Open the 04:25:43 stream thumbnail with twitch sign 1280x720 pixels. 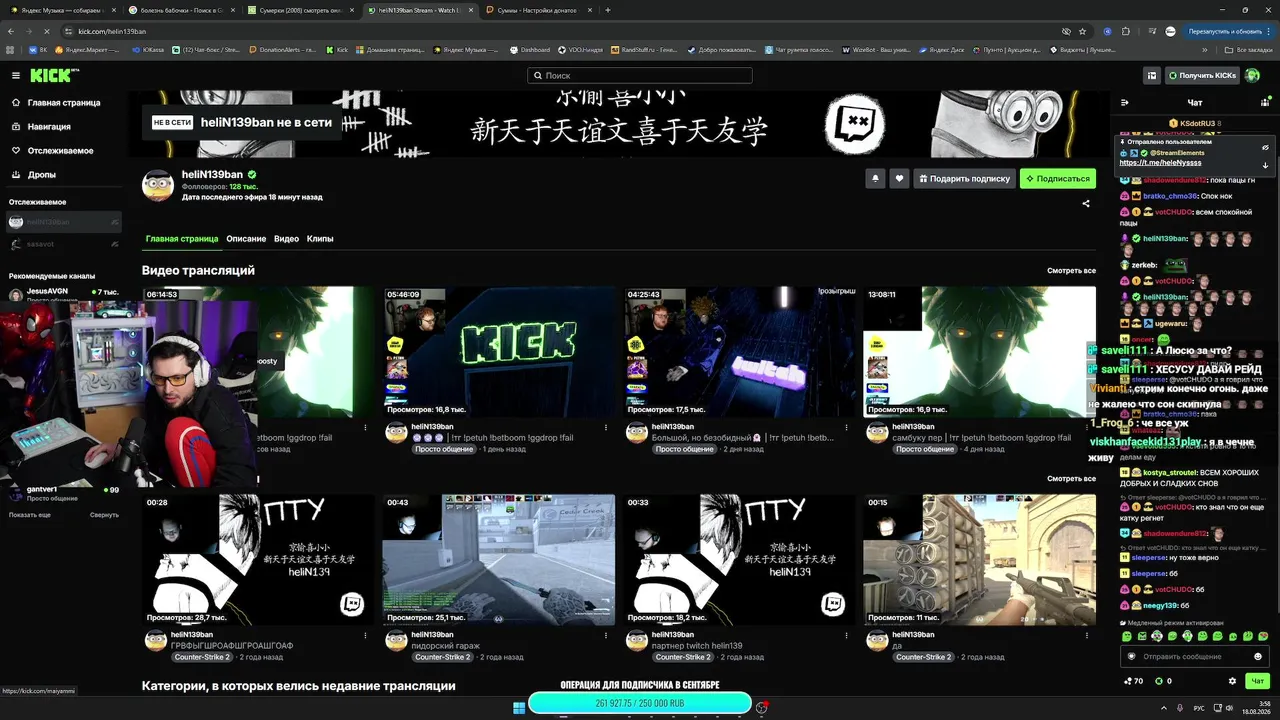point(740,352)
